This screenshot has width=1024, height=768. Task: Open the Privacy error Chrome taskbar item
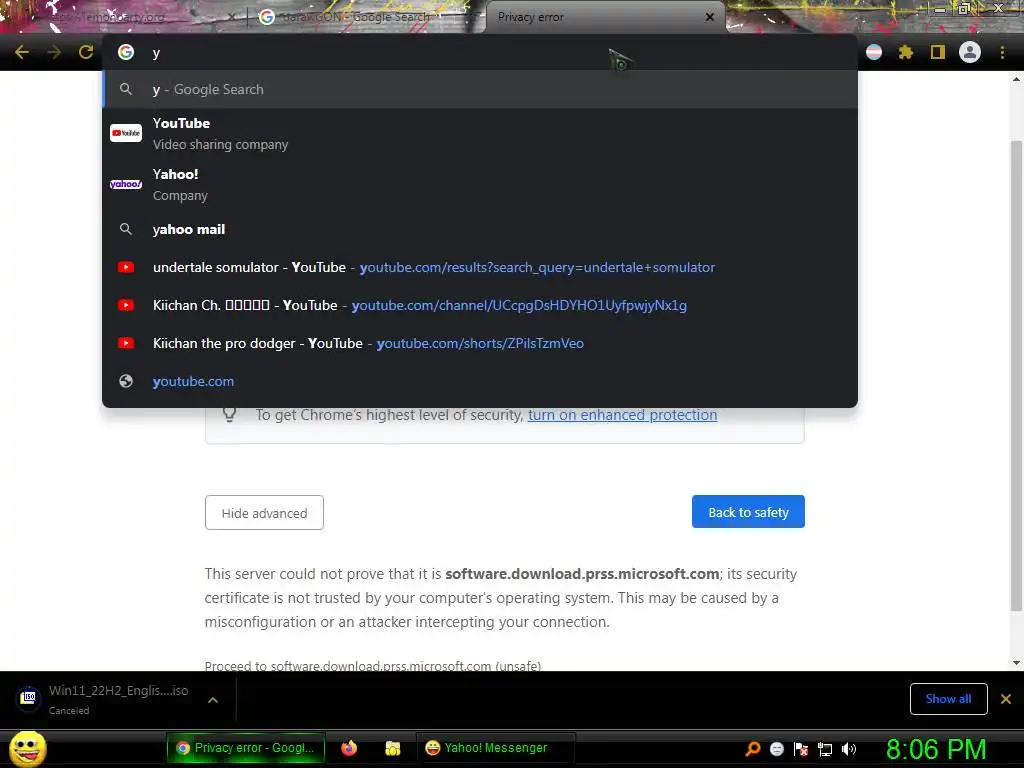click(x=248, y=748)
